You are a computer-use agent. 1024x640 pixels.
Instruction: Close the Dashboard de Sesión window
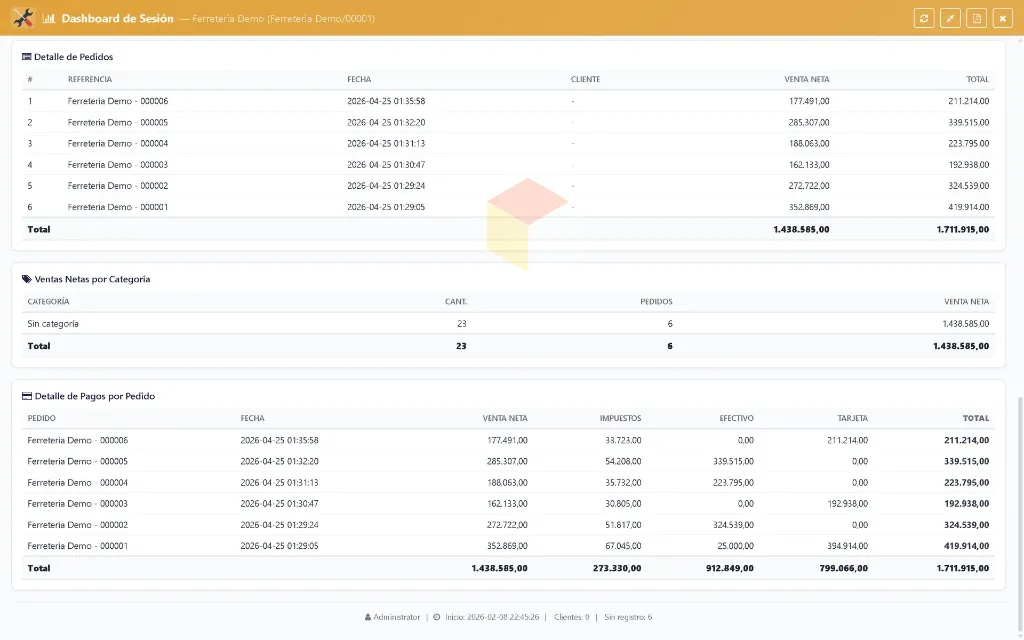[1002, 18]
